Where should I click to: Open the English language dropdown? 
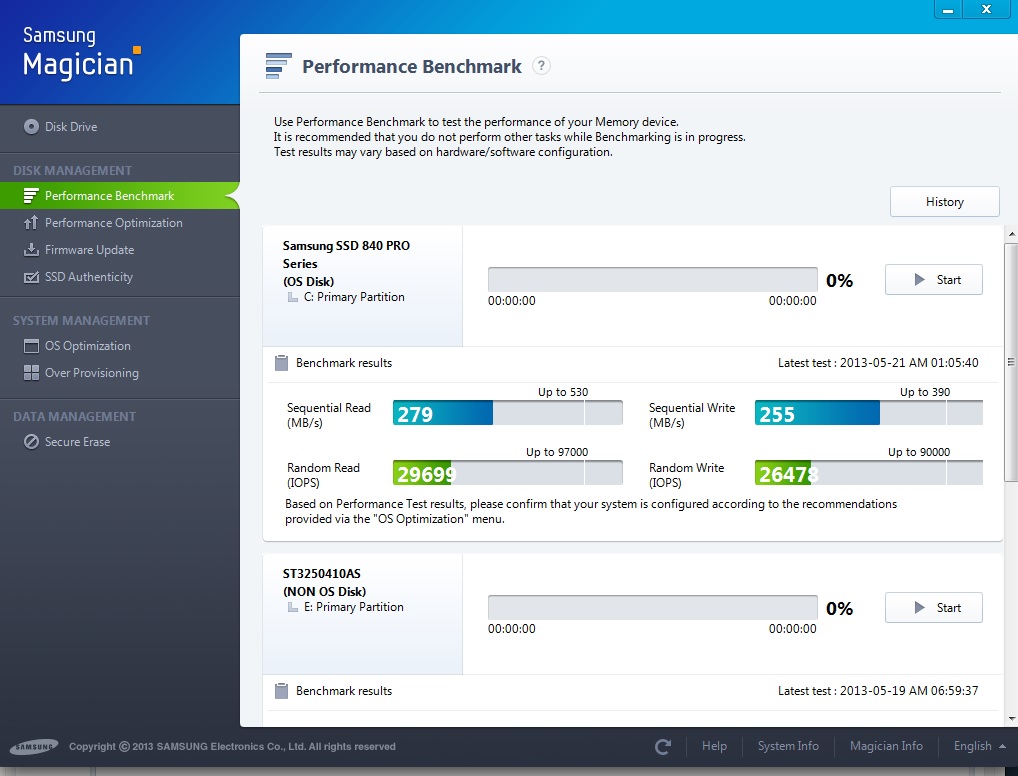(x=979, y=746)
